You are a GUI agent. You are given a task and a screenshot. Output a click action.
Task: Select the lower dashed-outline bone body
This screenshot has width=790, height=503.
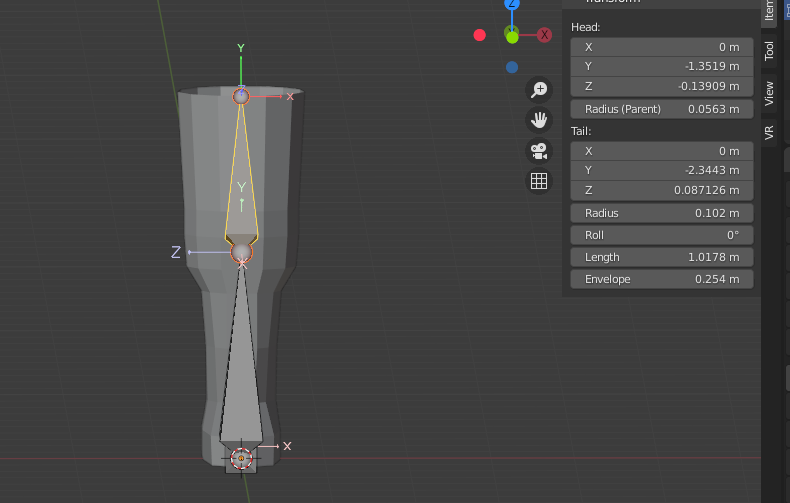pos(241,363)
